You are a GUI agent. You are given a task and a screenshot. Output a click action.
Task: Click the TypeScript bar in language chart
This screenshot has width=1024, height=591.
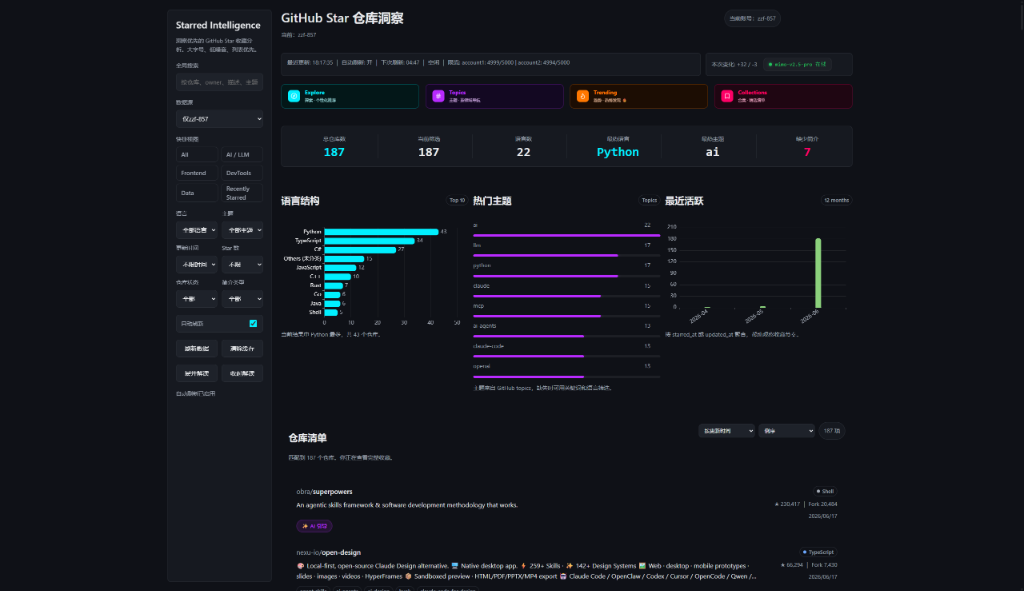click(x=370, y=241)
